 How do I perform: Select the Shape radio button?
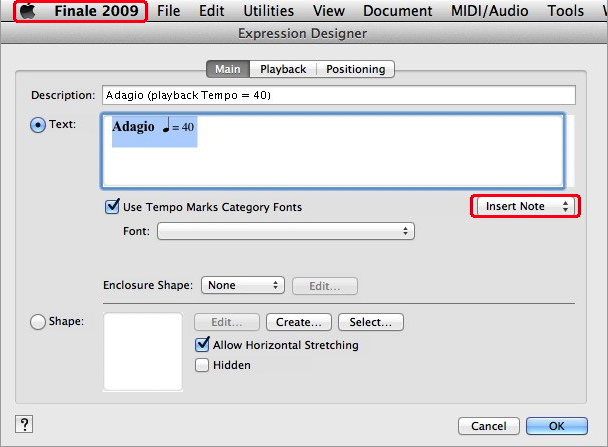tap(39, 322)
